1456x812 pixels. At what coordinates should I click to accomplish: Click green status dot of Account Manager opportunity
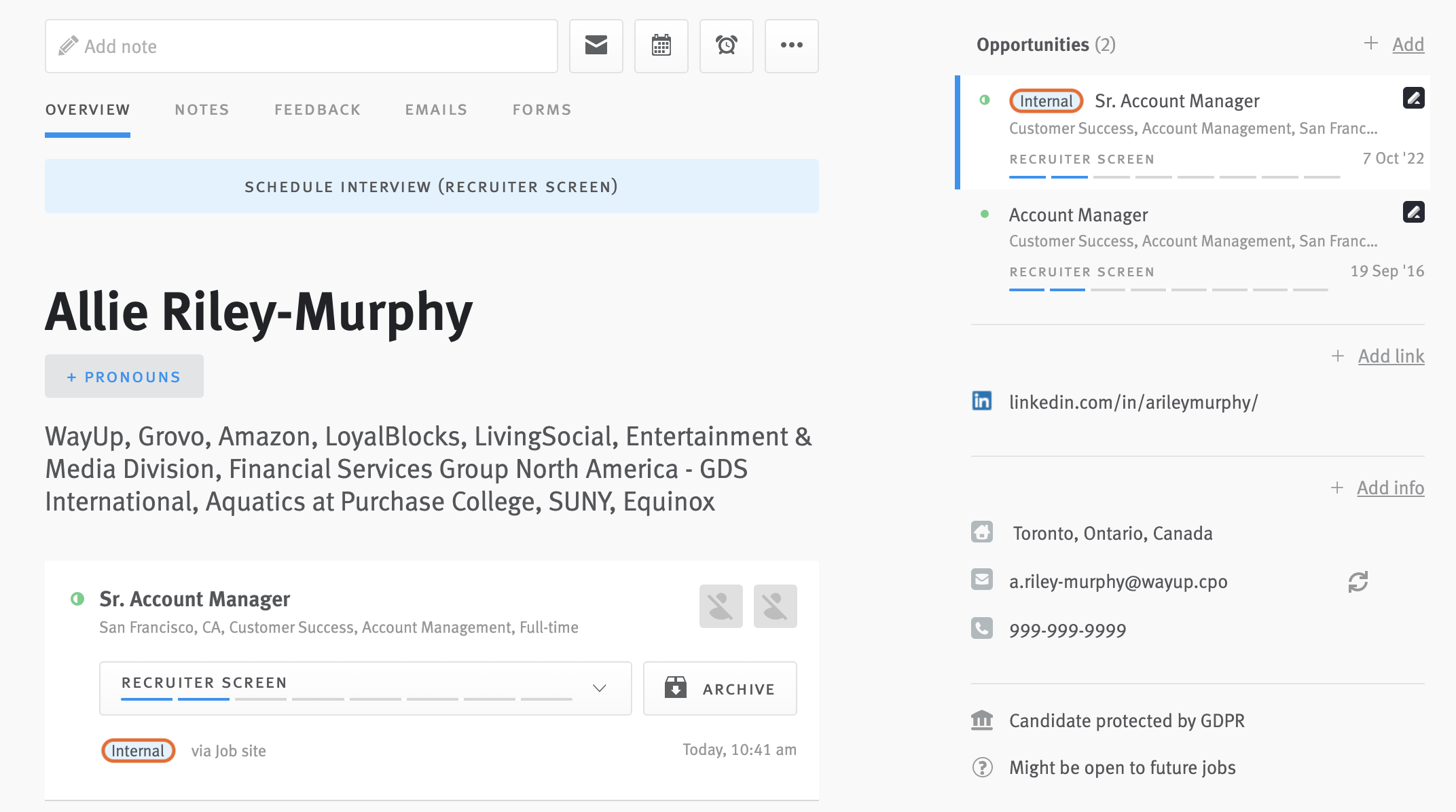click(x=985, y=214)
